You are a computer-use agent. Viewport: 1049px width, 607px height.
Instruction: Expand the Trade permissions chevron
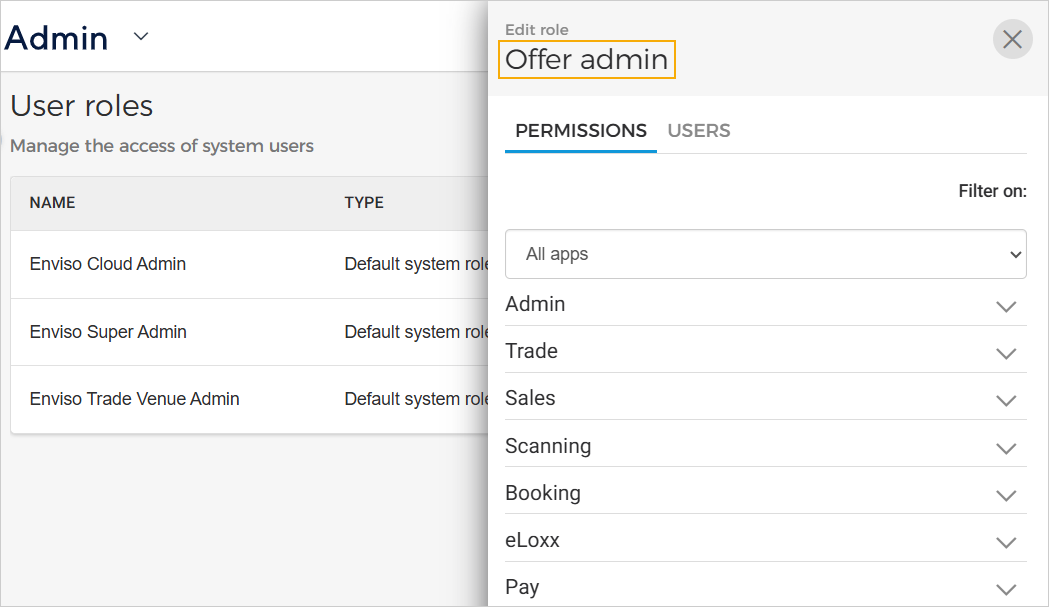(x=1006, y=353)
